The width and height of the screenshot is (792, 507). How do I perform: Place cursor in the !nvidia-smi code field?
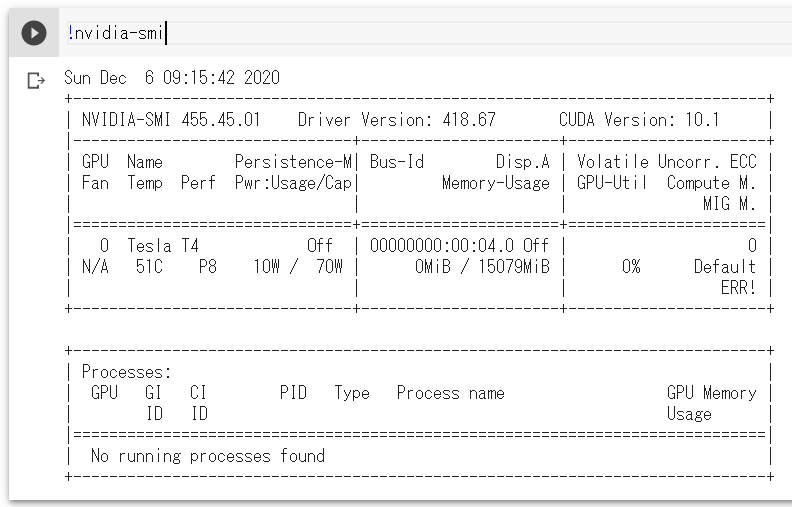(429, 34)
